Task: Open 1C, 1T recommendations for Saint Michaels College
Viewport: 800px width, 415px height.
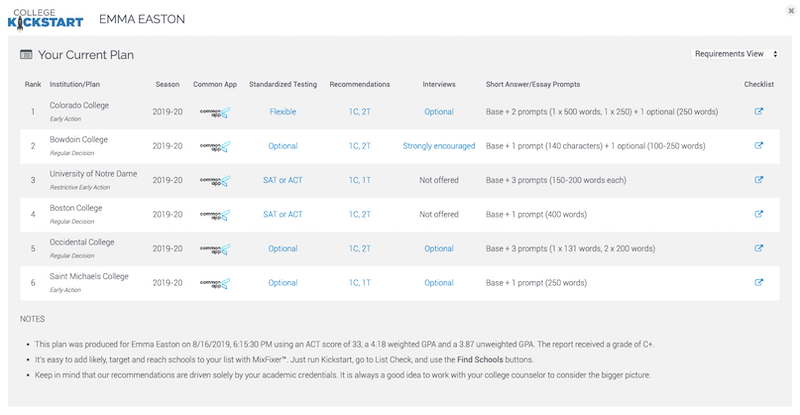Action: tap(360, 283)
